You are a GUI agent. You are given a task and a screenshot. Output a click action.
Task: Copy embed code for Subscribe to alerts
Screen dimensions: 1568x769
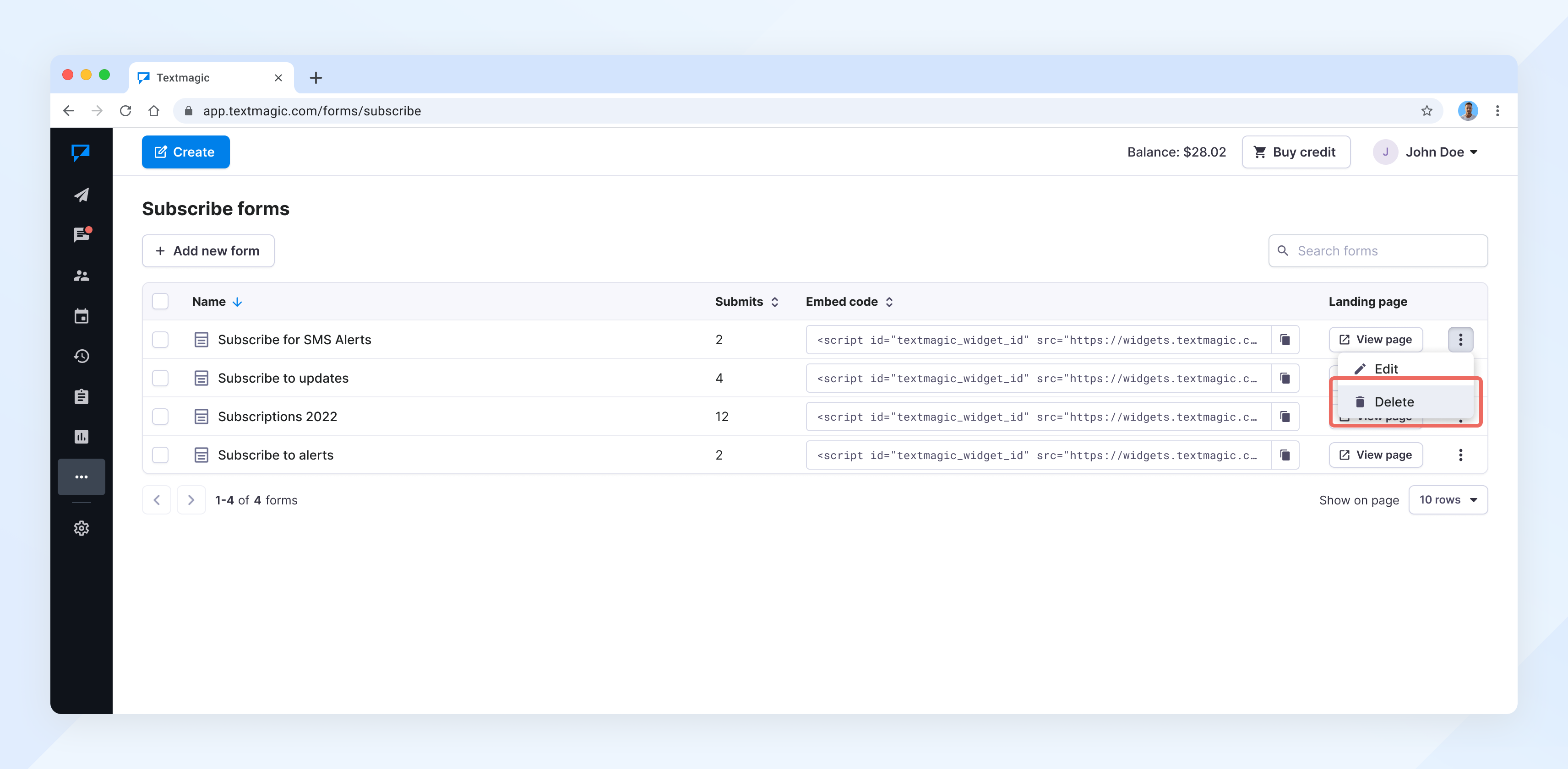click(x=1285, y=455)
